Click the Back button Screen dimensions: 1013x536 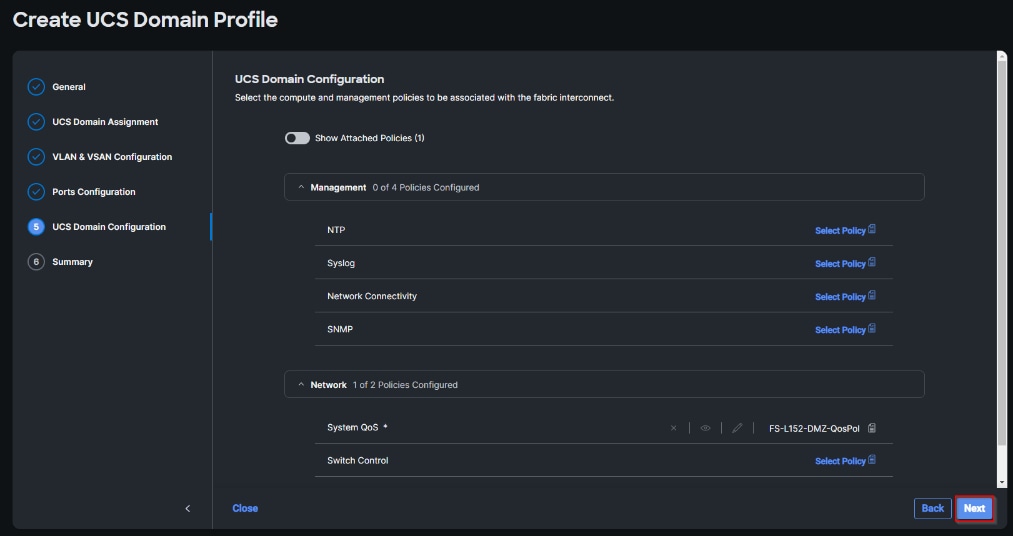(x=932, y=508)
